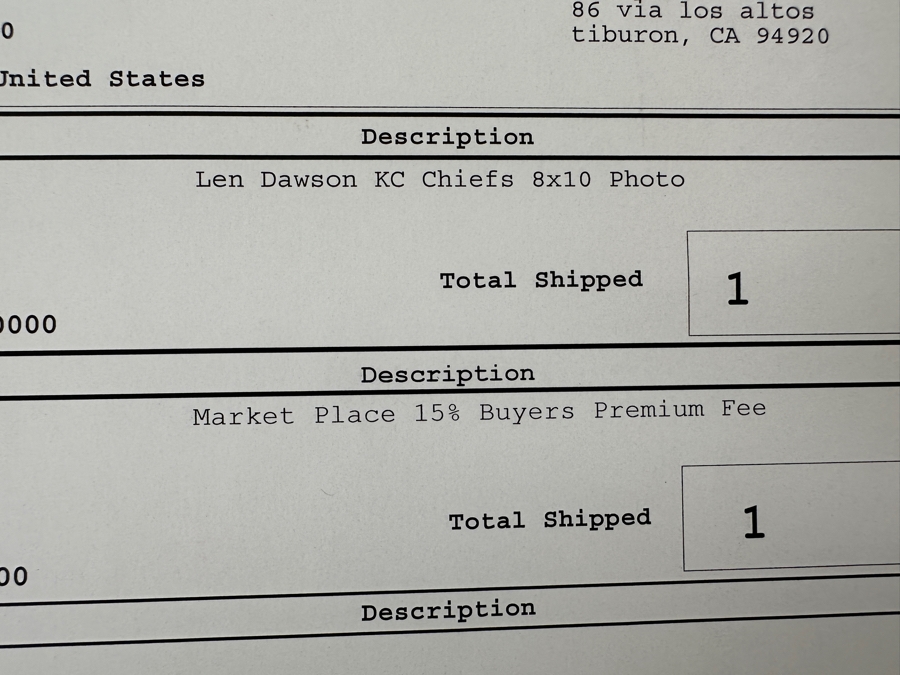The image size is (900, 675).
Task: Click the state abbreviation "CA"
Action: pos(725,36)
